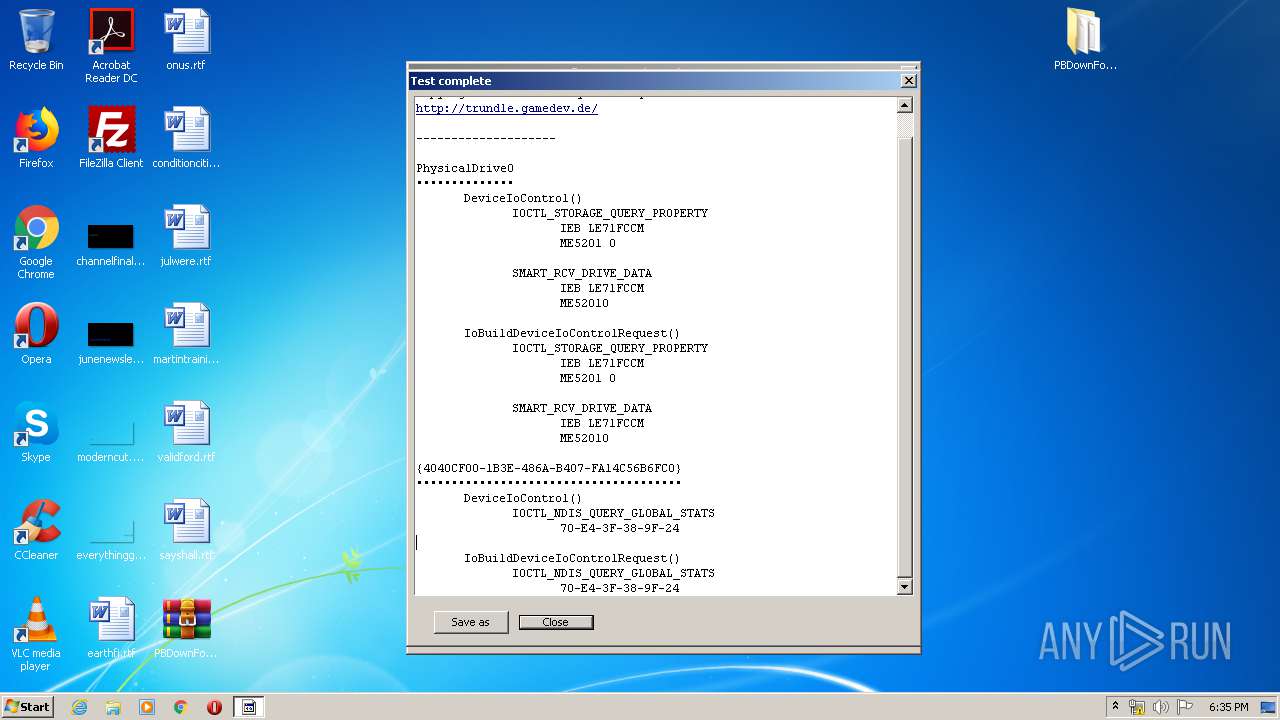Viewport: 1280px width, 720px height.
Task: Select the PBDownFo... WinRAR archive icon
Action: [x=186, y=628]
